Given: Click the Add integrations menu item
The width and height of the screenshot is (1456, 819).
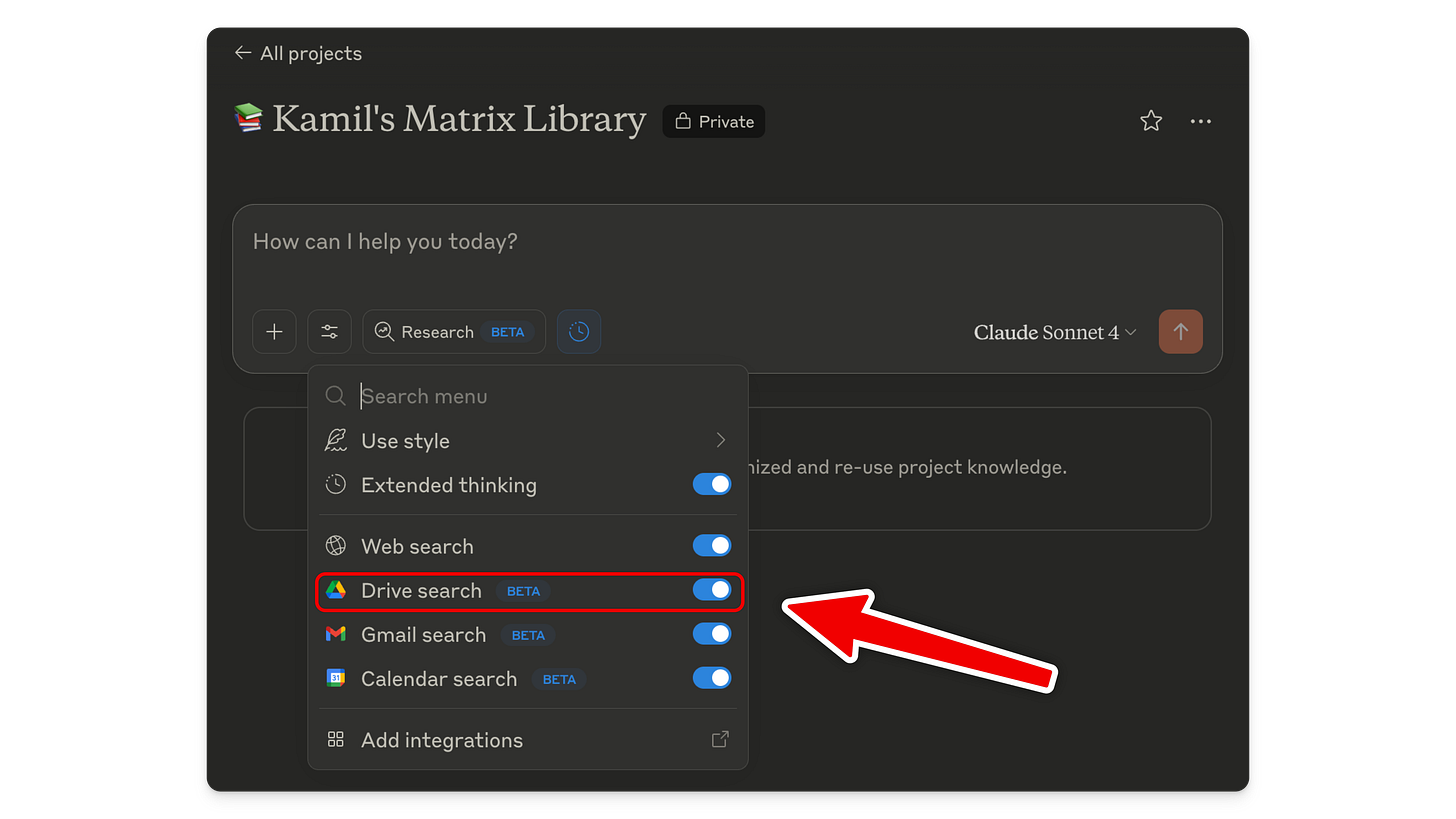Looking at the screenshot, I should [528, 740].
